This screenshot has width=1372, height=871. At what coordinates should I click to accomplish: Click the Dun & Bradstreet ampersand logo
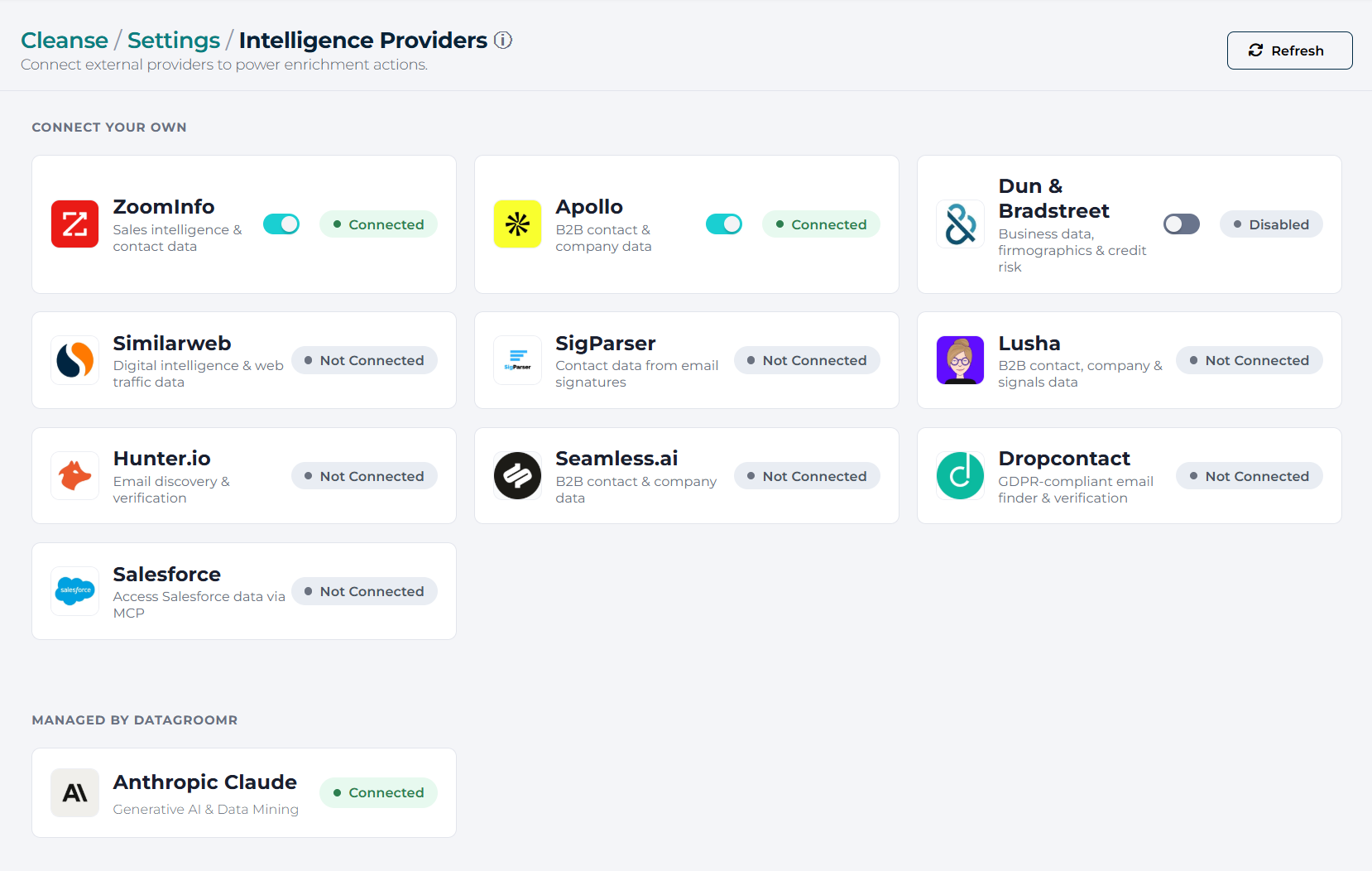click(960, 224)
